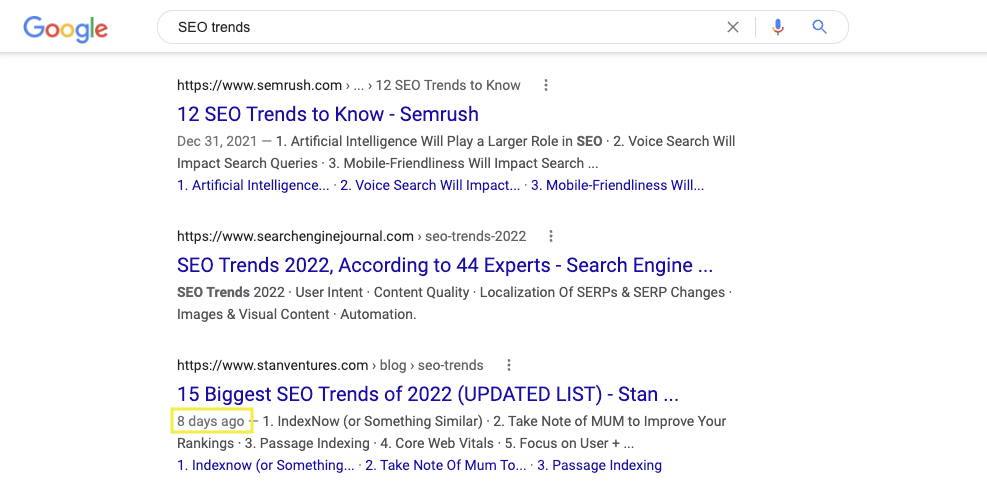The height and width of the screenshot is (503, 987).
Task: Follow the '1. Indexnow (or Something...' sitelink
Action: (x=266, y=465)
